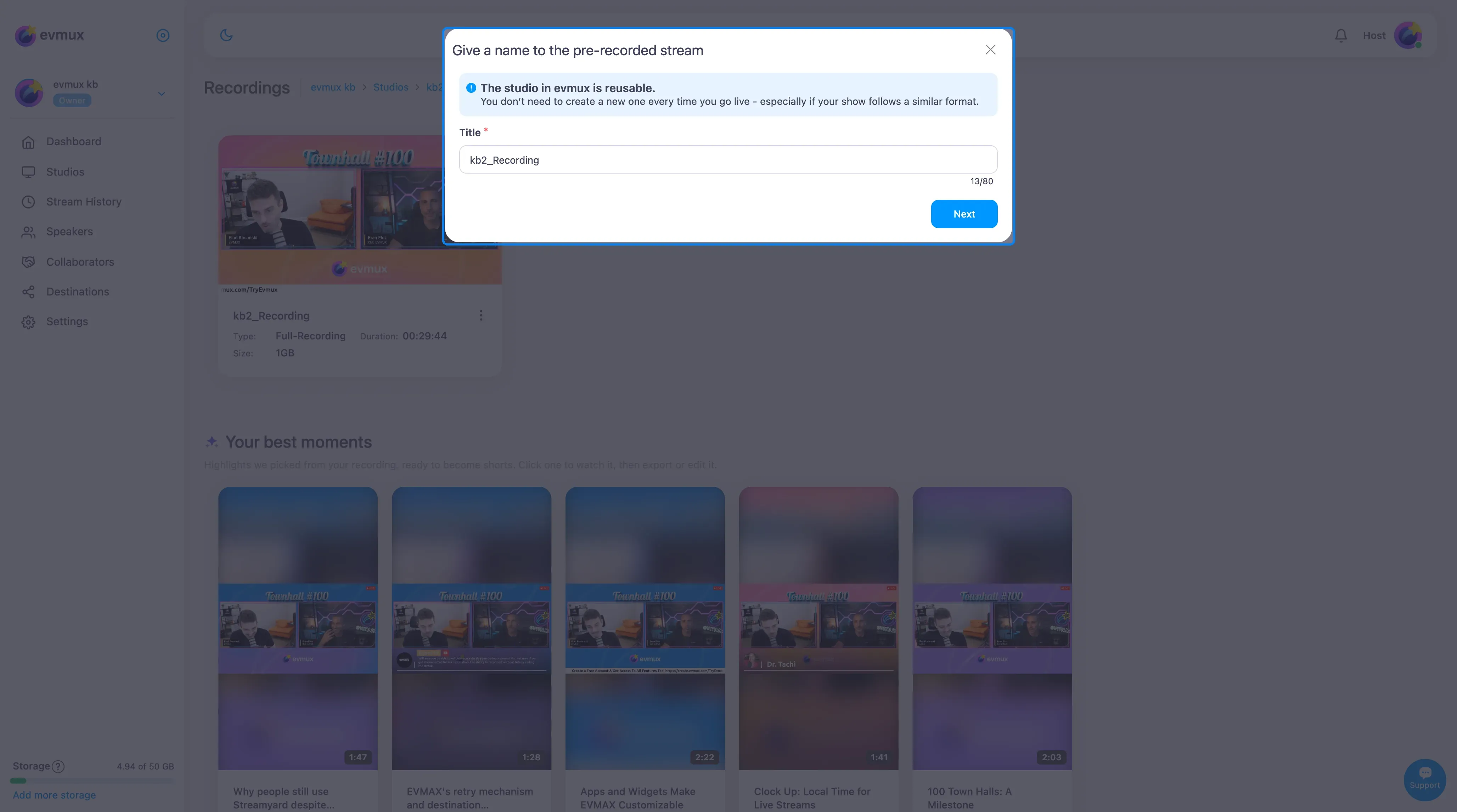Toggle dark mode with the moon icon

pyautogui.click(x=226, y=35)
